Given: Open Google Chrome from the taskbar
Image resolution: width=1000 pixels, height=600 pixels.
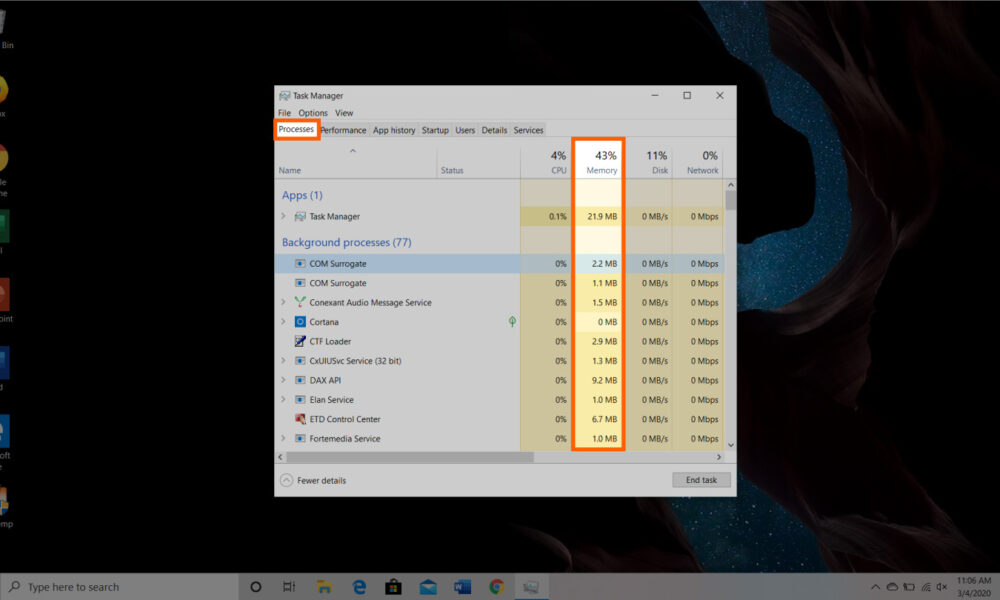Looking at the screenshot, I should (496, 587).
